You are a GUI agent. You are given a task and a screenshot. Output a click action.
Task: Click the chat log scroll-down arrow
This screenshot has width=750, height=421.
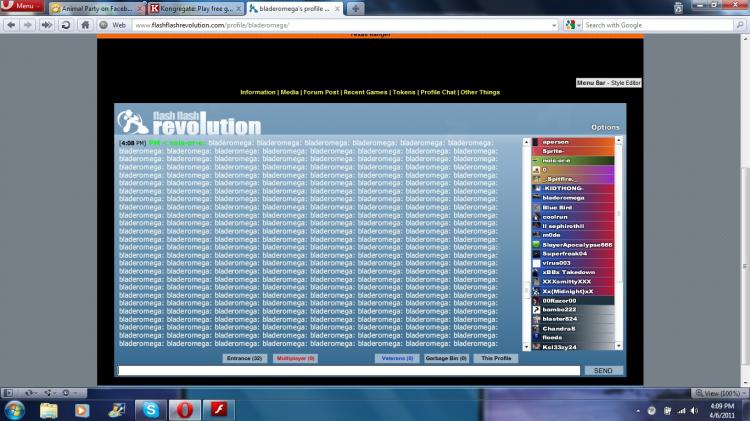[x=526, y=347]
